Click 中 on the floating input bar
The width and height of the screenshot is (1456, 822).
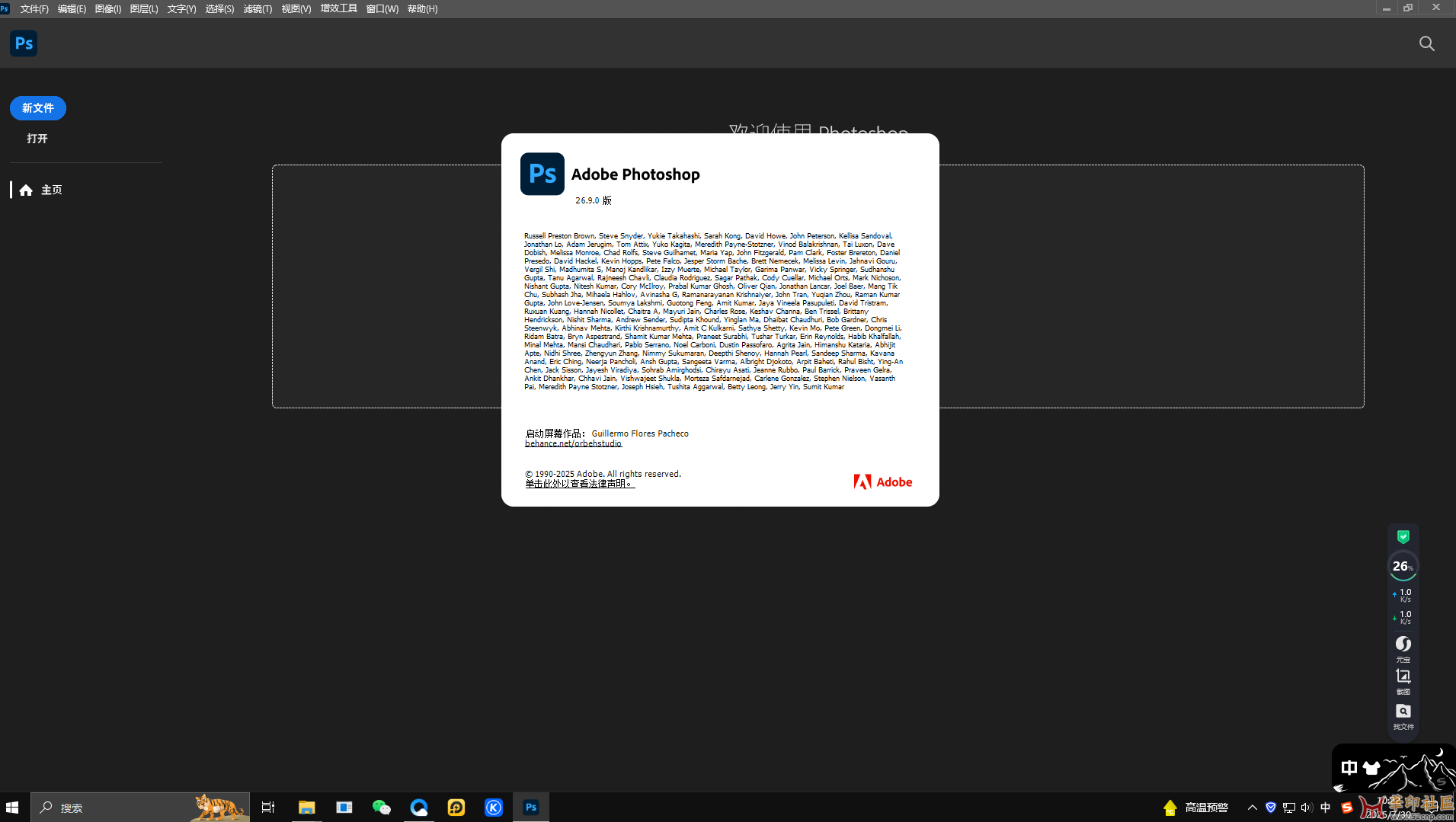(1349, 768)
